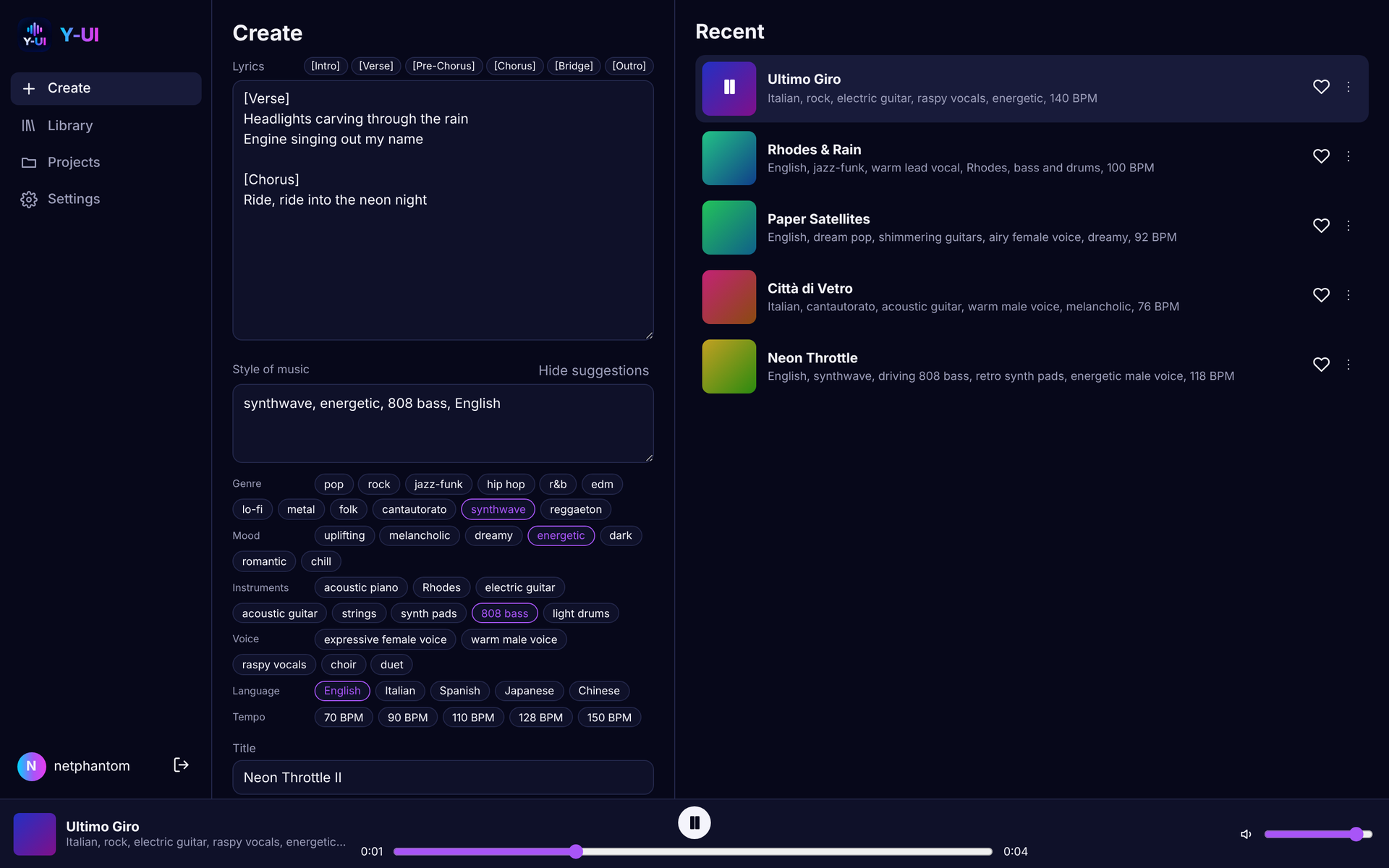Insert the [Chorus] lyrics tag
The height and width of the screenshot is (868, 1389).
tap(514, 66)
